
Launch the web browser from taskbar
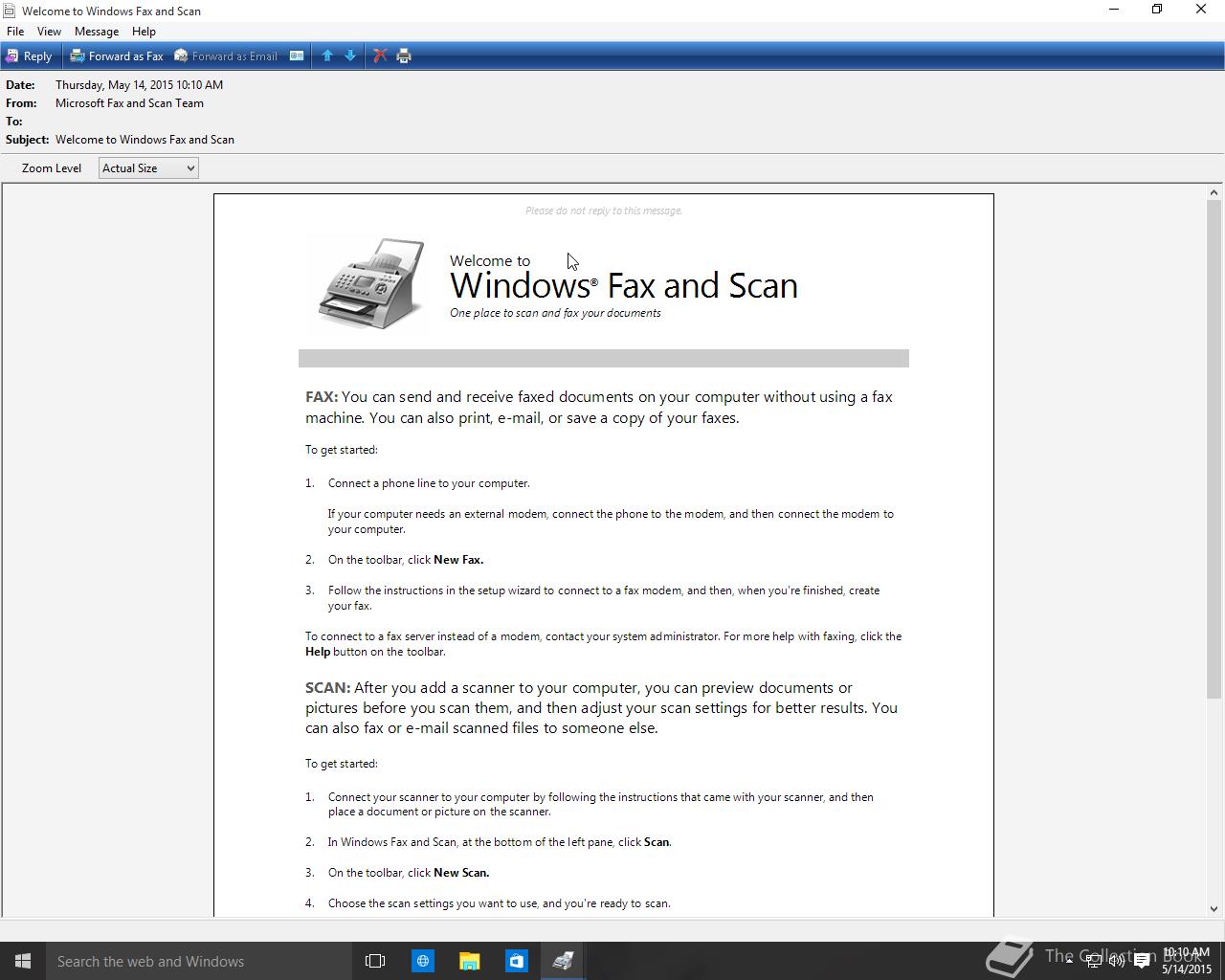[x=422, y=961]
